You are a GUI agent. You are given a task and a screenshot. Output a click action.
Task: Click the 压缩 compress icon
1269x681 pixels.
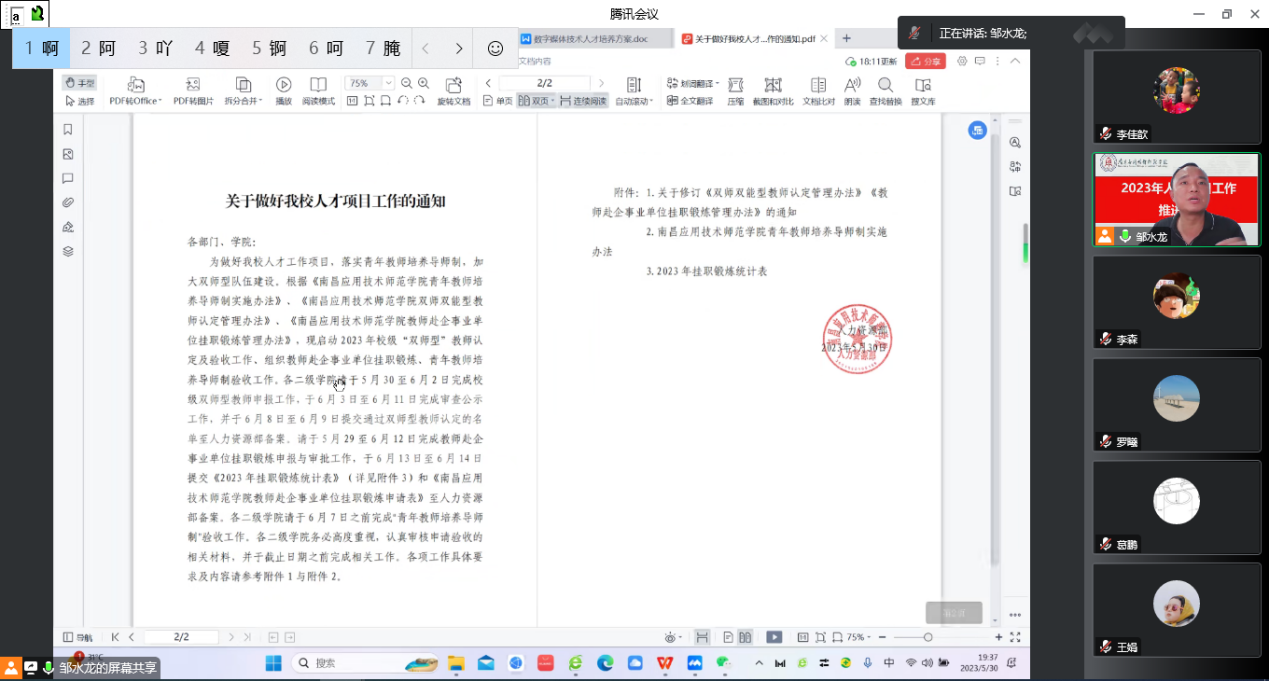(x=735, y=91)
